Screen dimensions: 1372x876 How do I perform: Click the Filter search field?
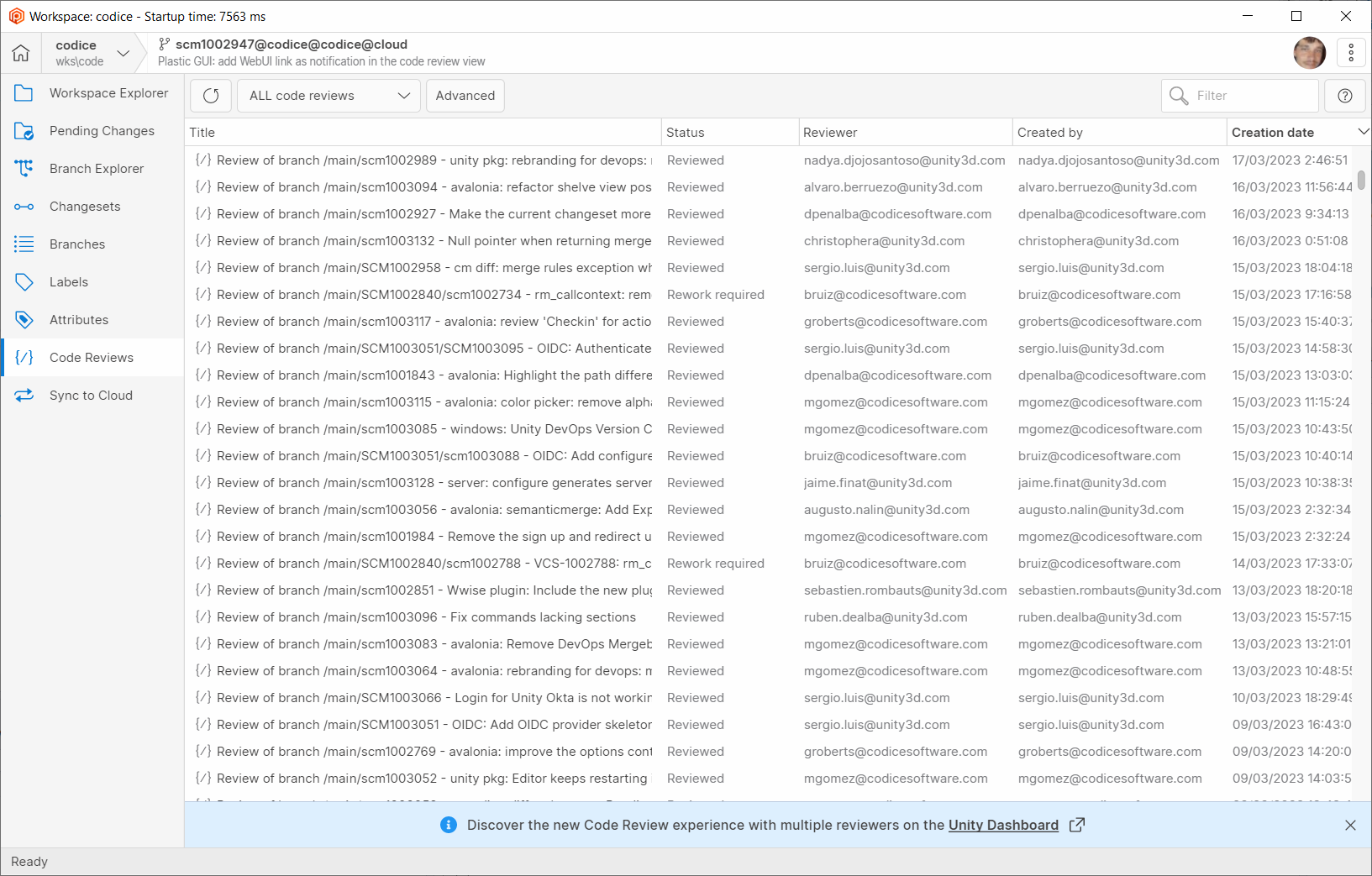point(1239,95)
